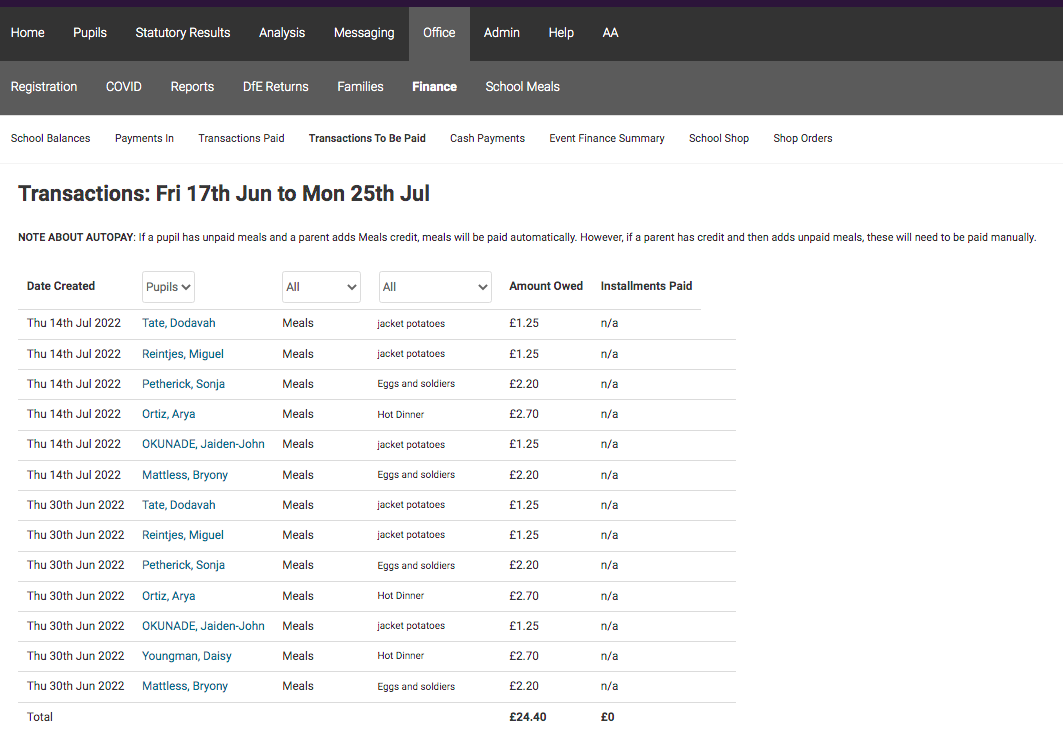Image resolution: width=1063 pixels, height=745 pixels.
Task: Go to Transactions Paid
Action: [x=241, y=138]
